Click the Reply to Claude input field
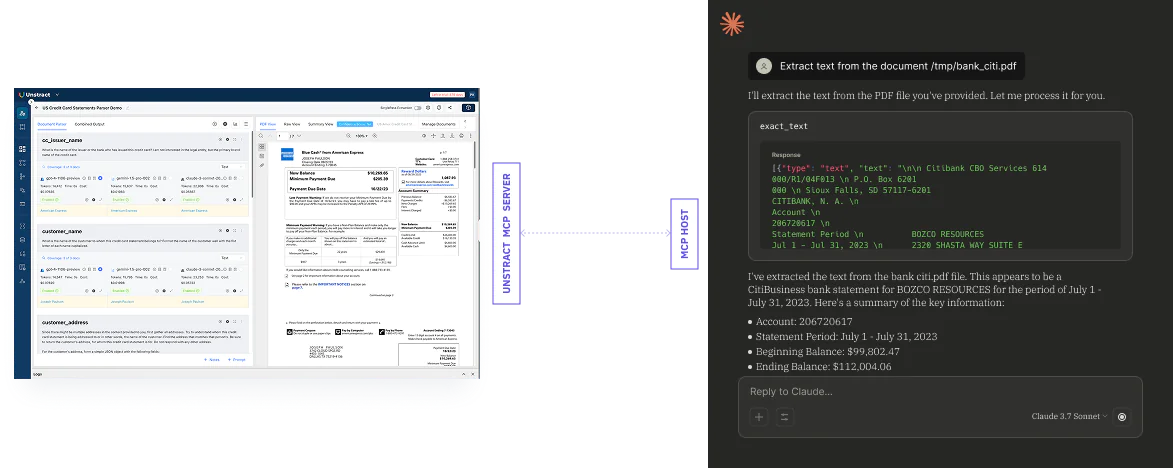 coord(940,392)
